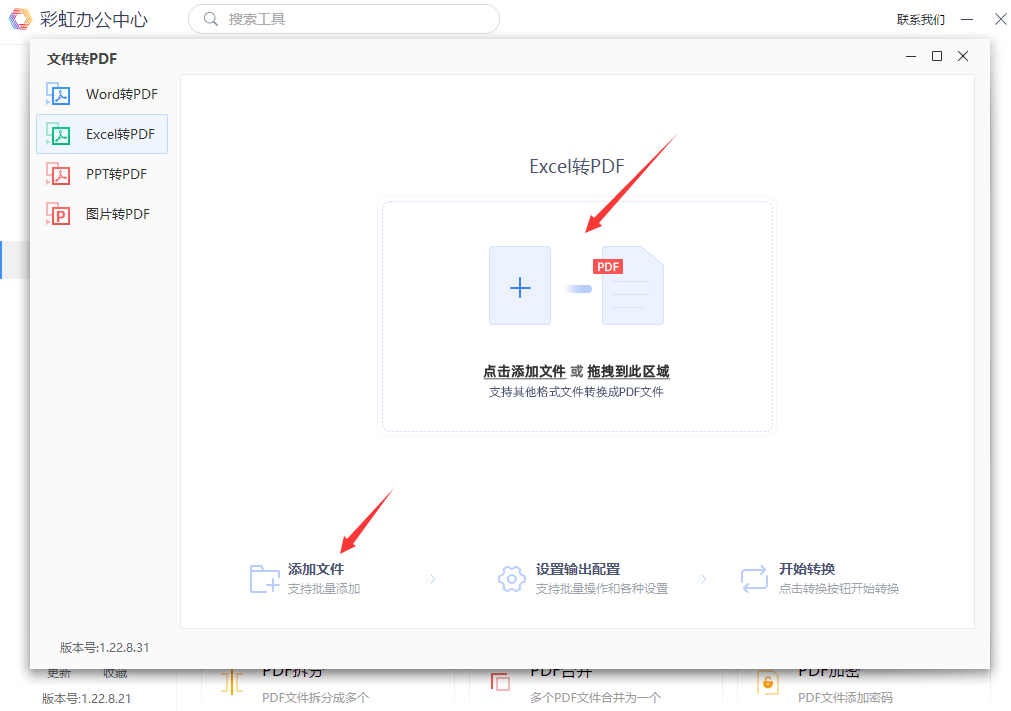Click PDF文件添加密码 text in main window
Image resolution: width=1011 pixels, height=711 pixels.
coord(845,697)
